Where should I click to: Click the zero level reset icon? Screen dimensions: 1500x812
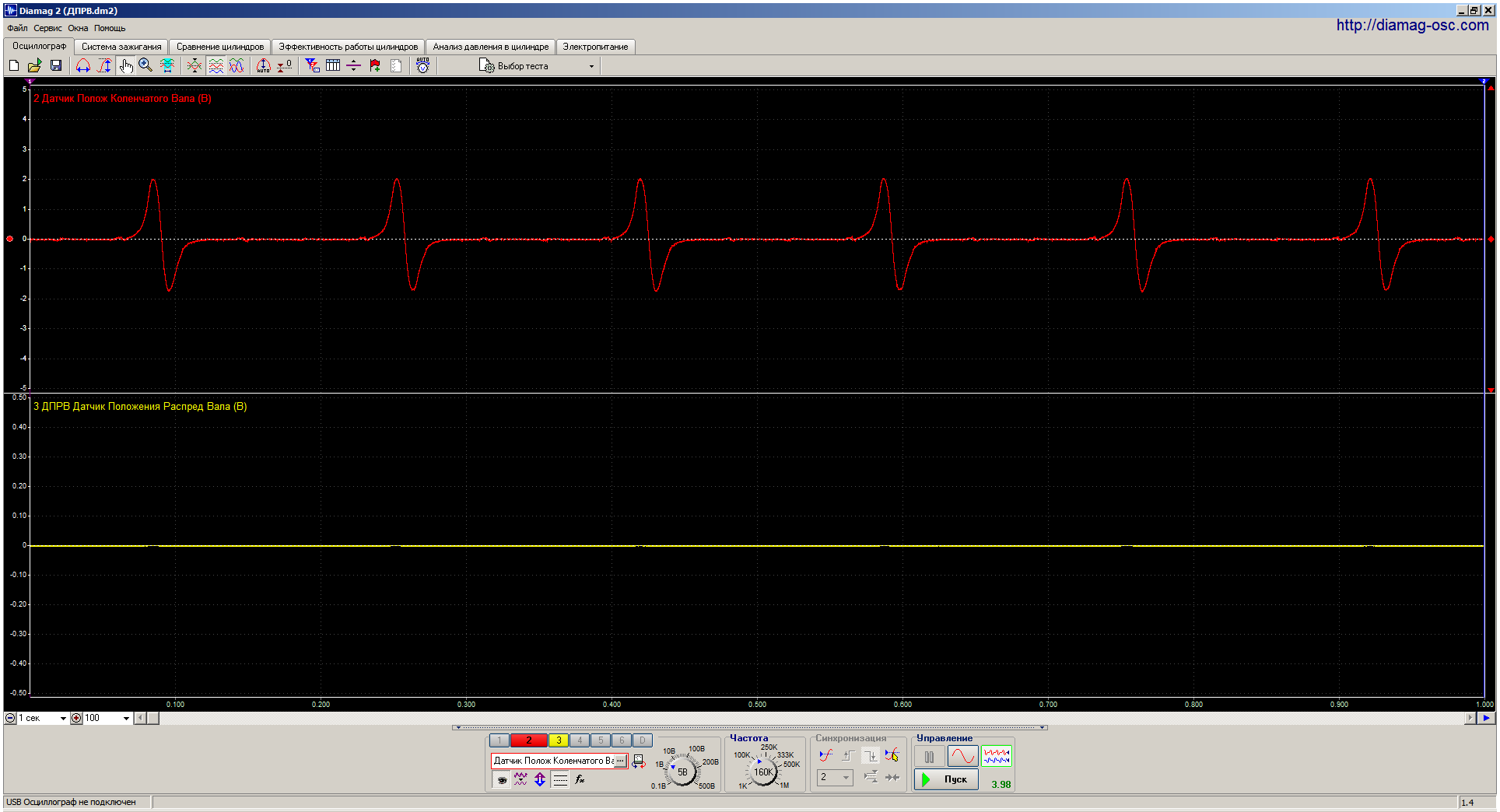tap(285, 66)
